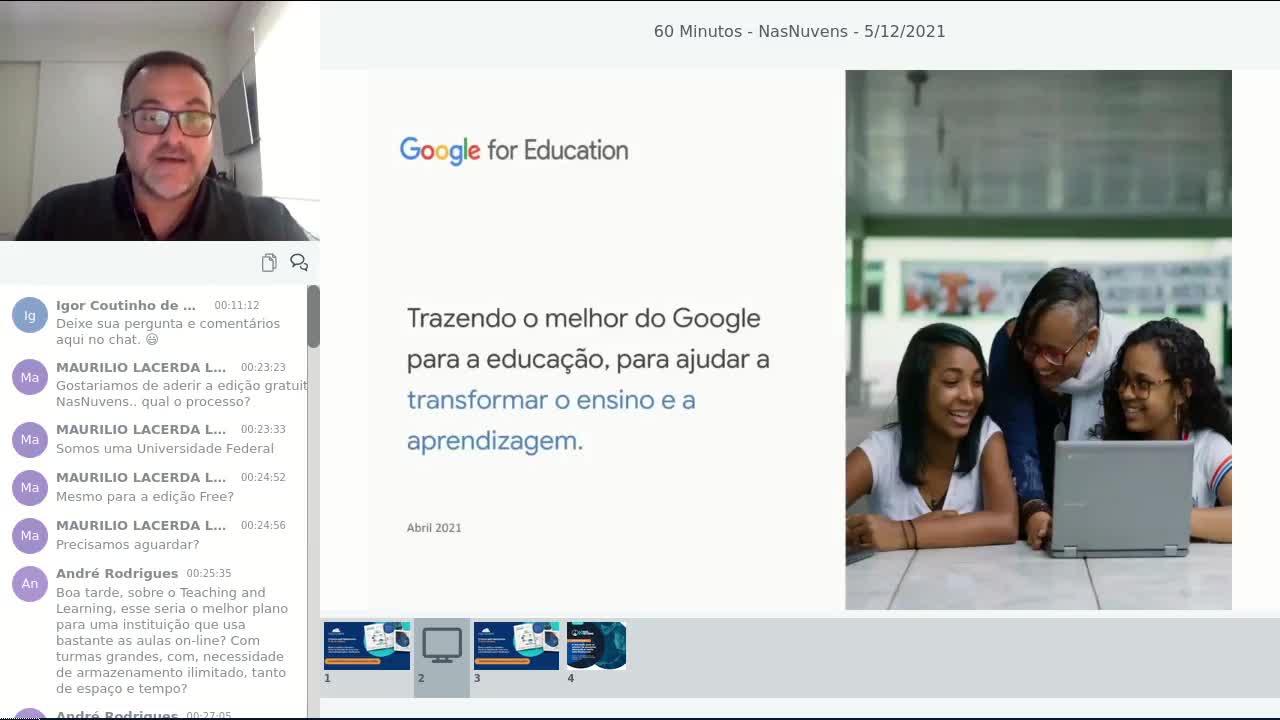This screenshot has height=720, width=1280.
Task: Select slide thumbnail 4
Action: 596,646
